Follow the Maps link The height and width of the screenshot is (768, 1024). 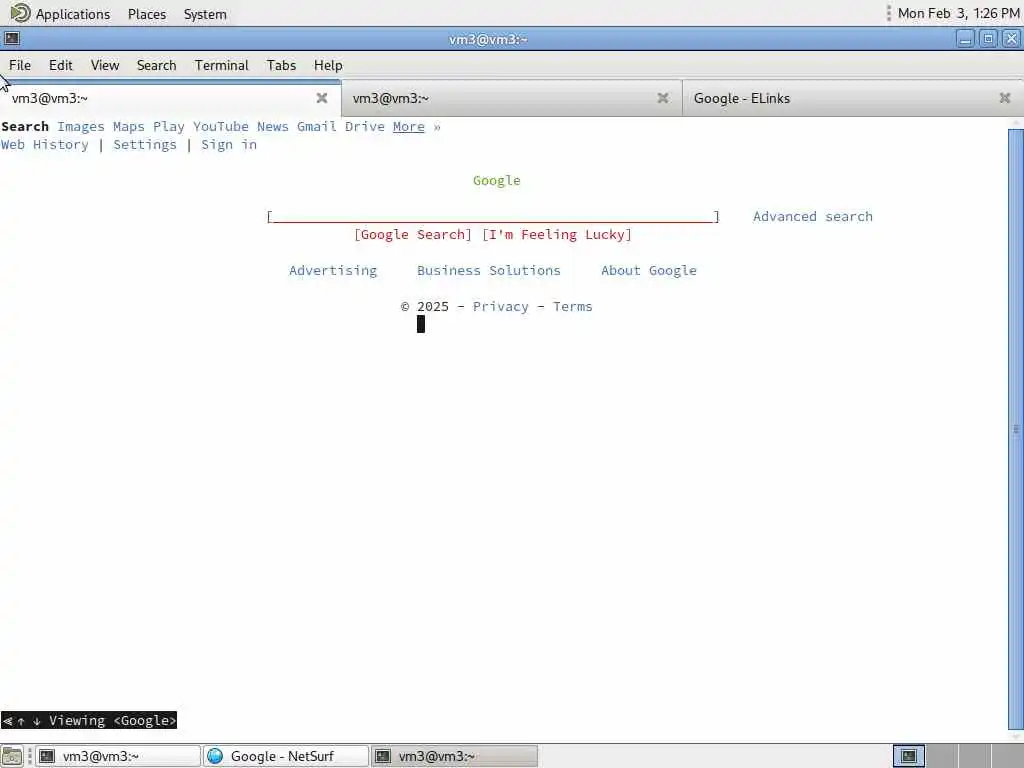coord(128,127)
